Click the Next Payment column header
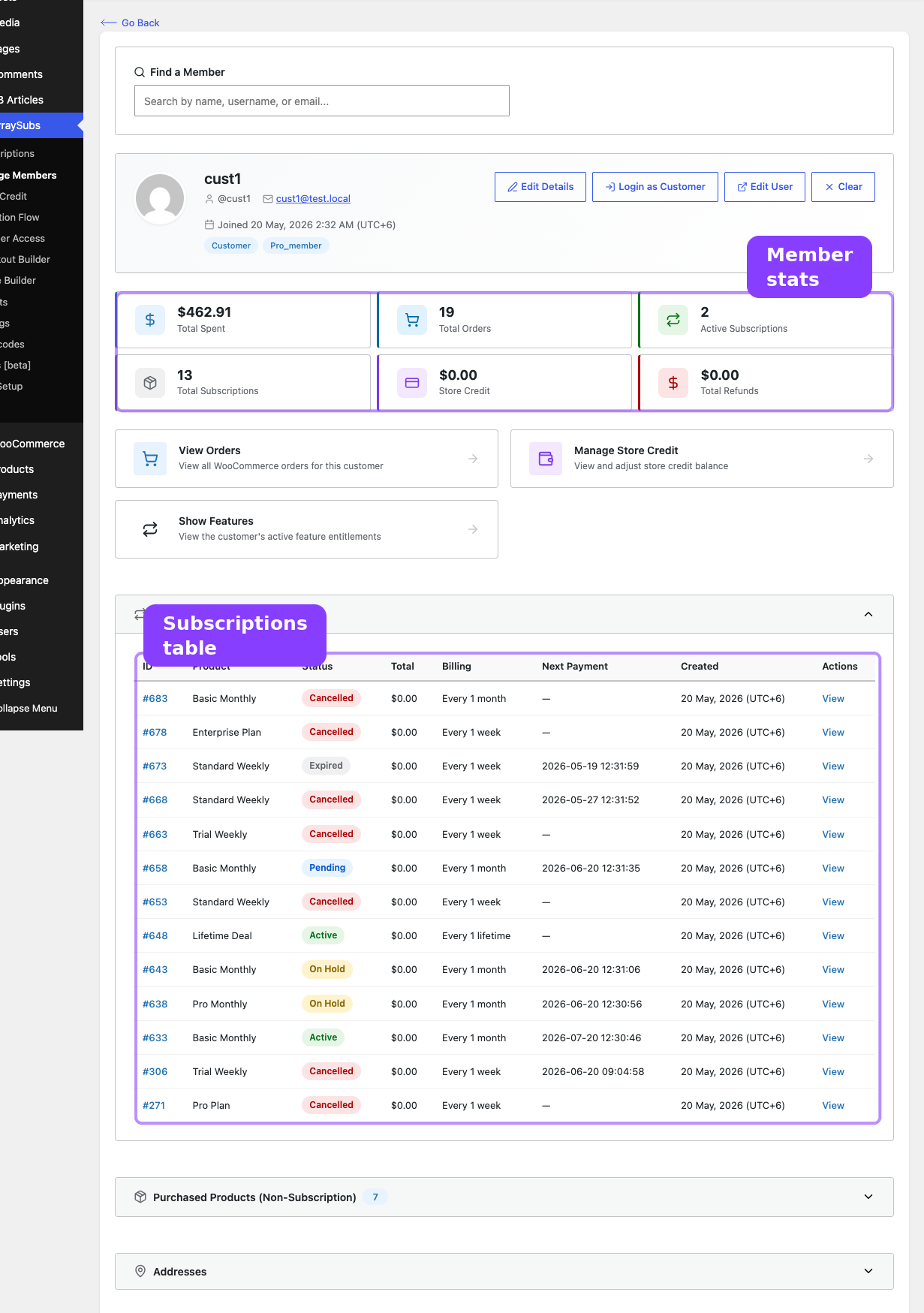Viewport: 924px width, 1313px height. click(575, 666)
